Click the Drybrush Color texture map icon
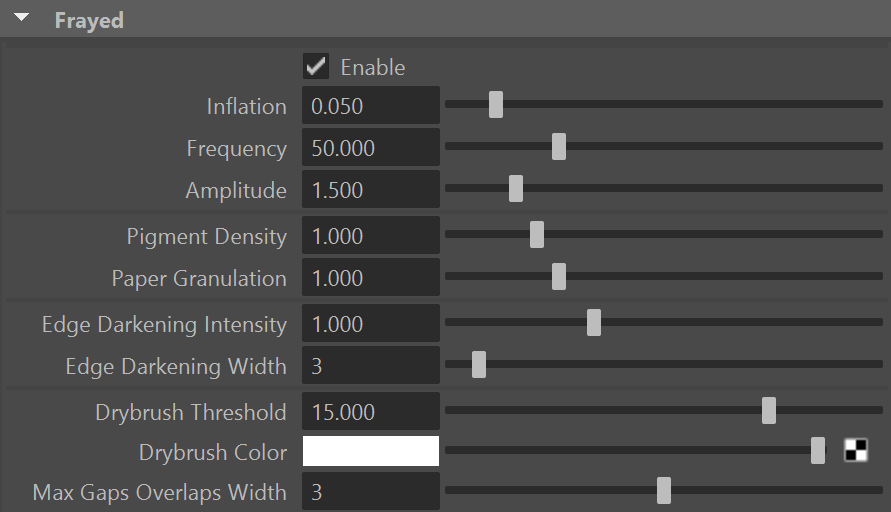This screenshot has width=891, height=512. click(x=856, y=451)
